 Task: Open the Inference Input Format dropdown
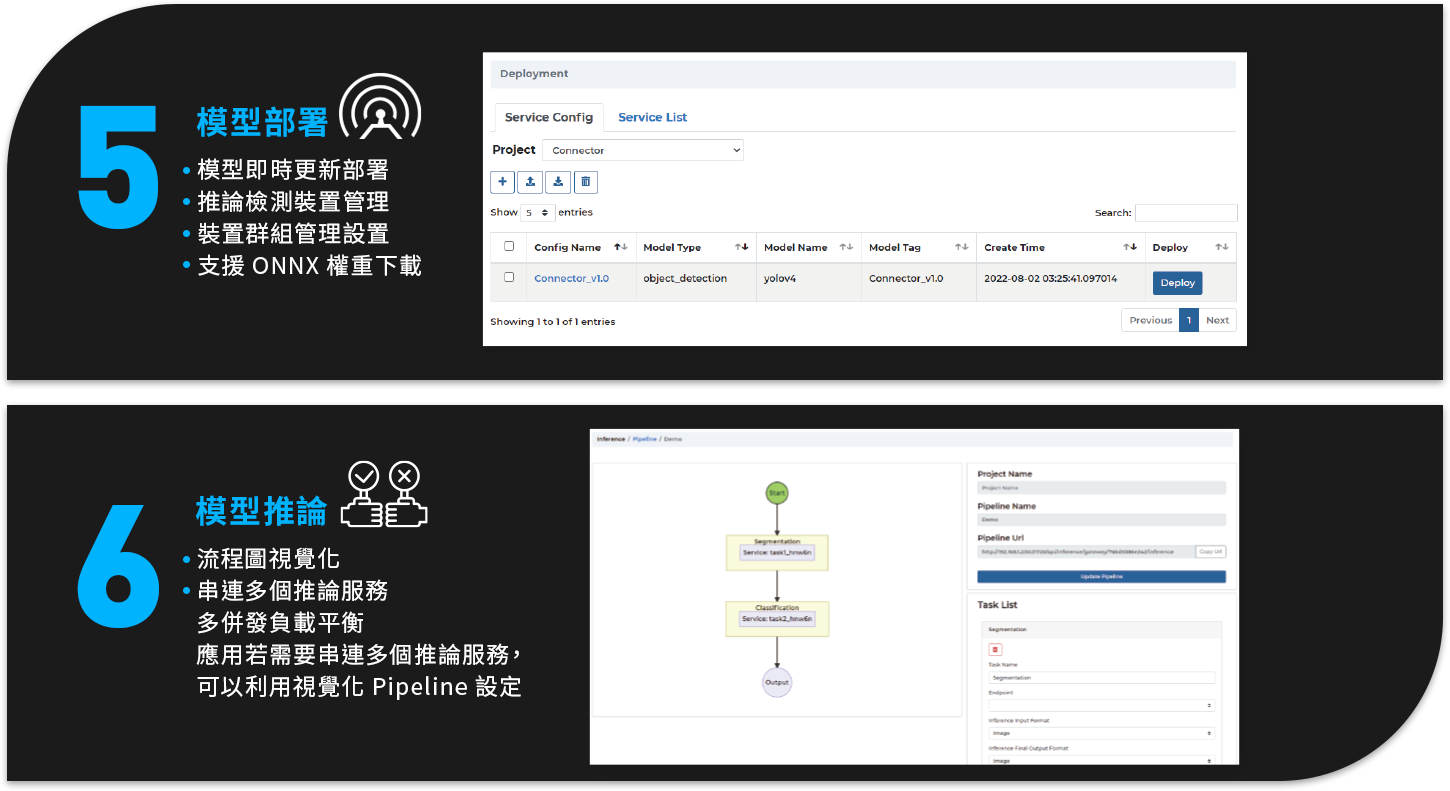click(1101, 733)
